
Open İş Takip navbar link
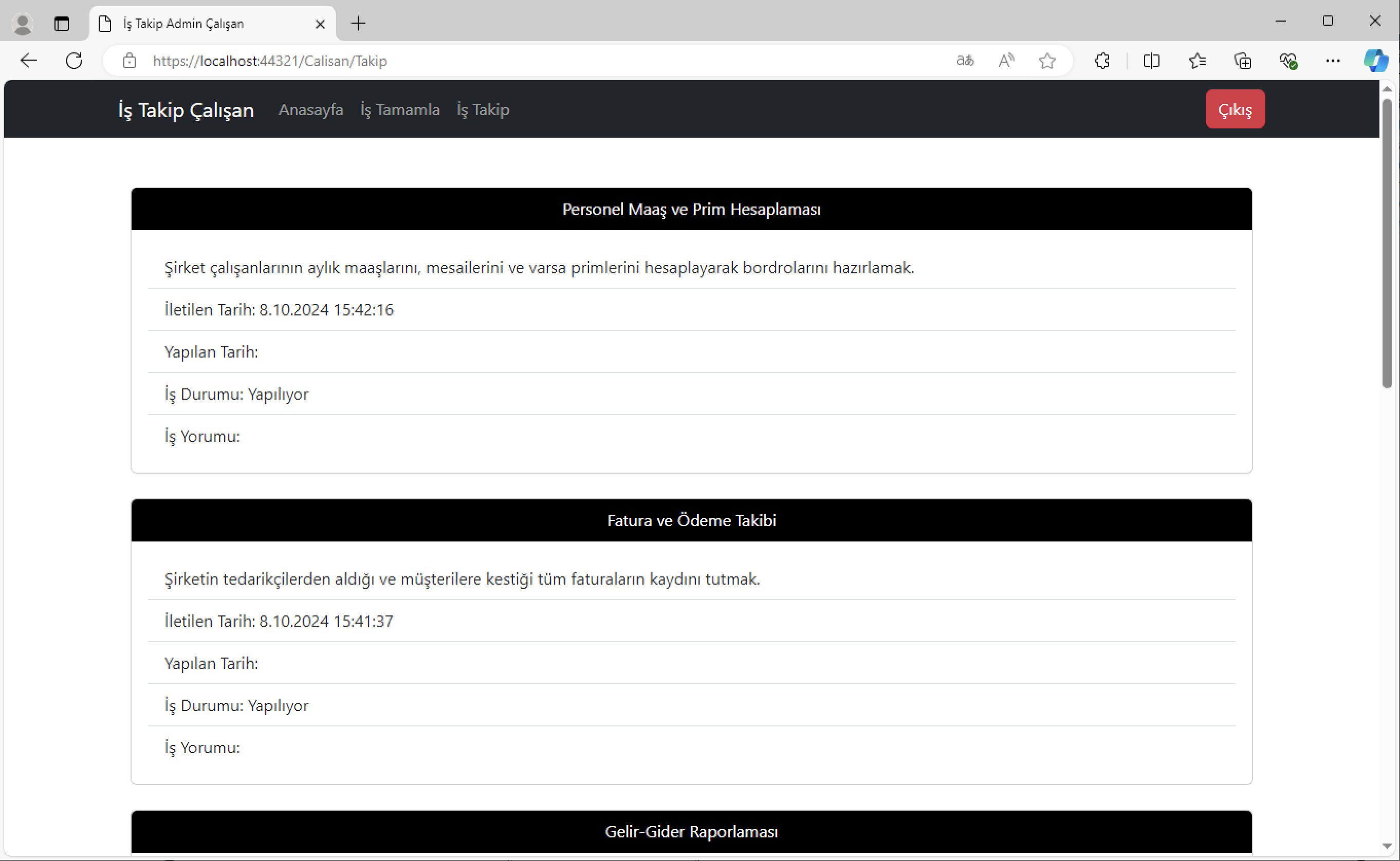click(483, 109)
